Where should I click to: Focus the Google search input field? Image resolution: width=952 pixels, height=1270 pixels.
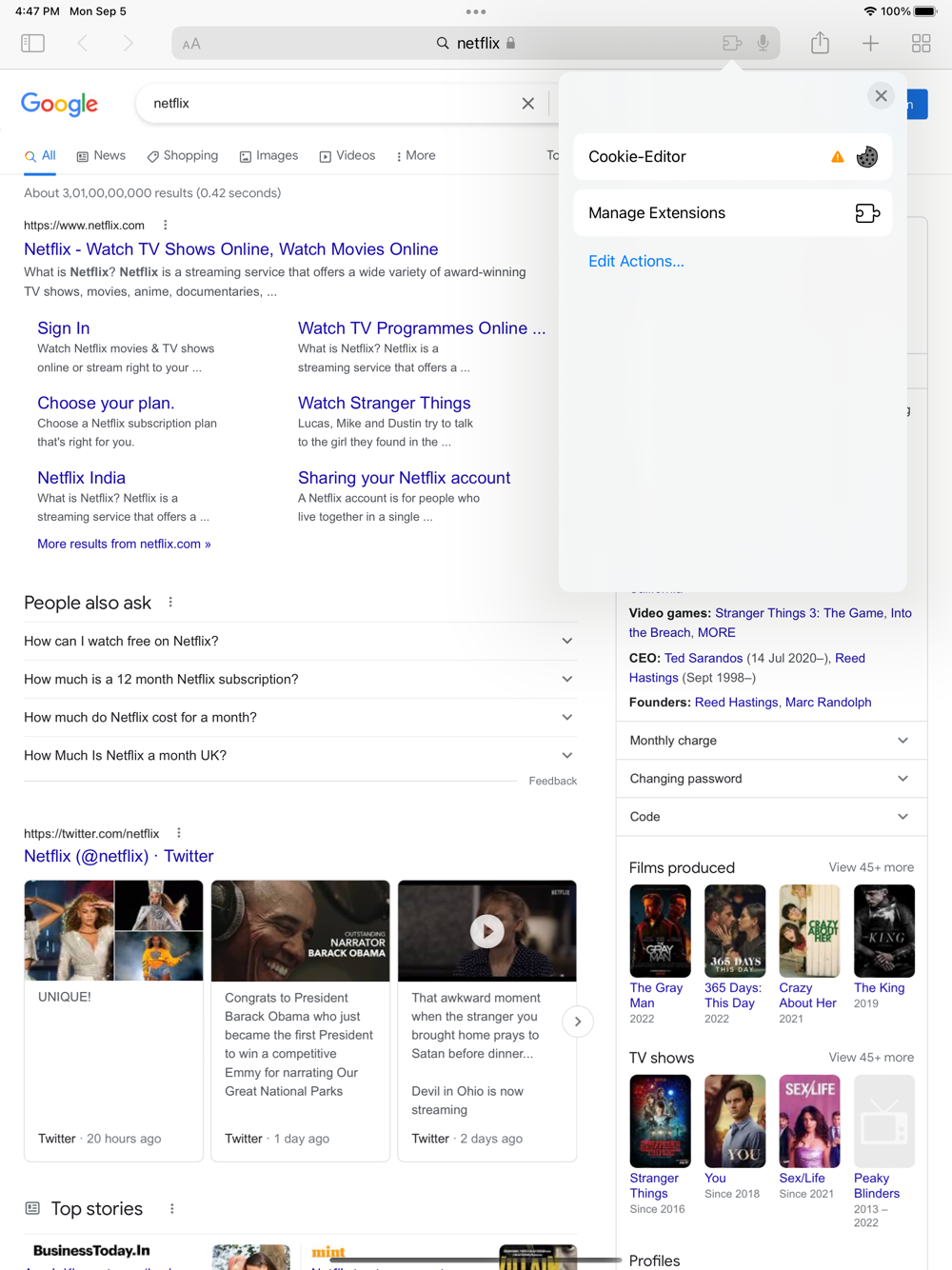(333, 103)
